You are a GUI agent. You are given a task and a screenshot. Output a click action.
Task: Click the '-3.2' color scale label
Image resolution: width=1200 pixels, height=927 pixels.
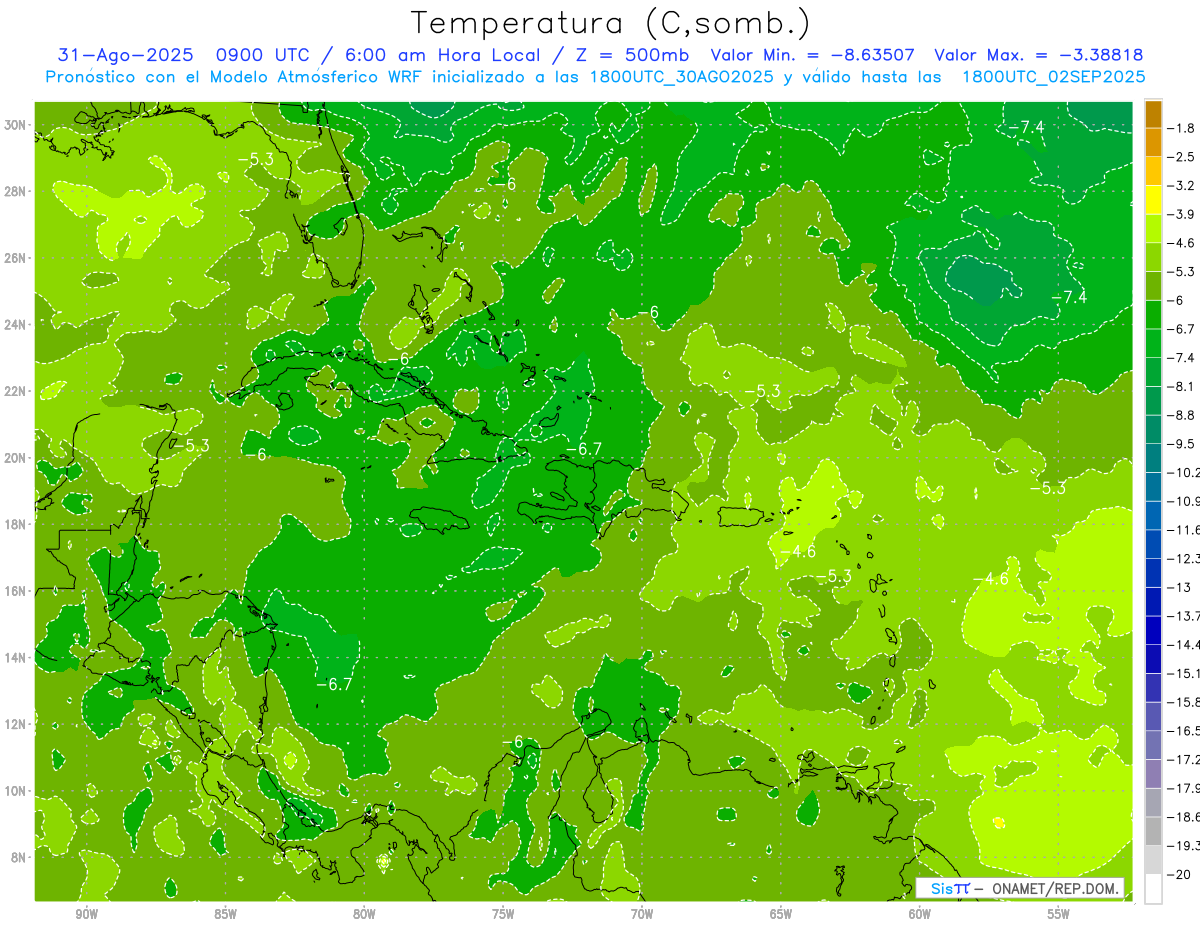pos(1182,186)
